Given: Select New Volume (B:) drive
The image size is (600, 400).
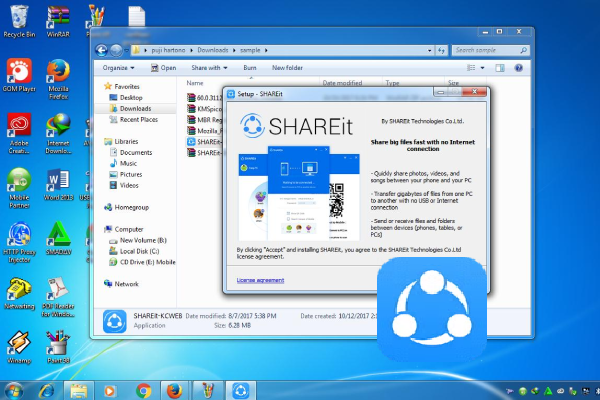Looking at the screenshot, I should pos(138,240).
